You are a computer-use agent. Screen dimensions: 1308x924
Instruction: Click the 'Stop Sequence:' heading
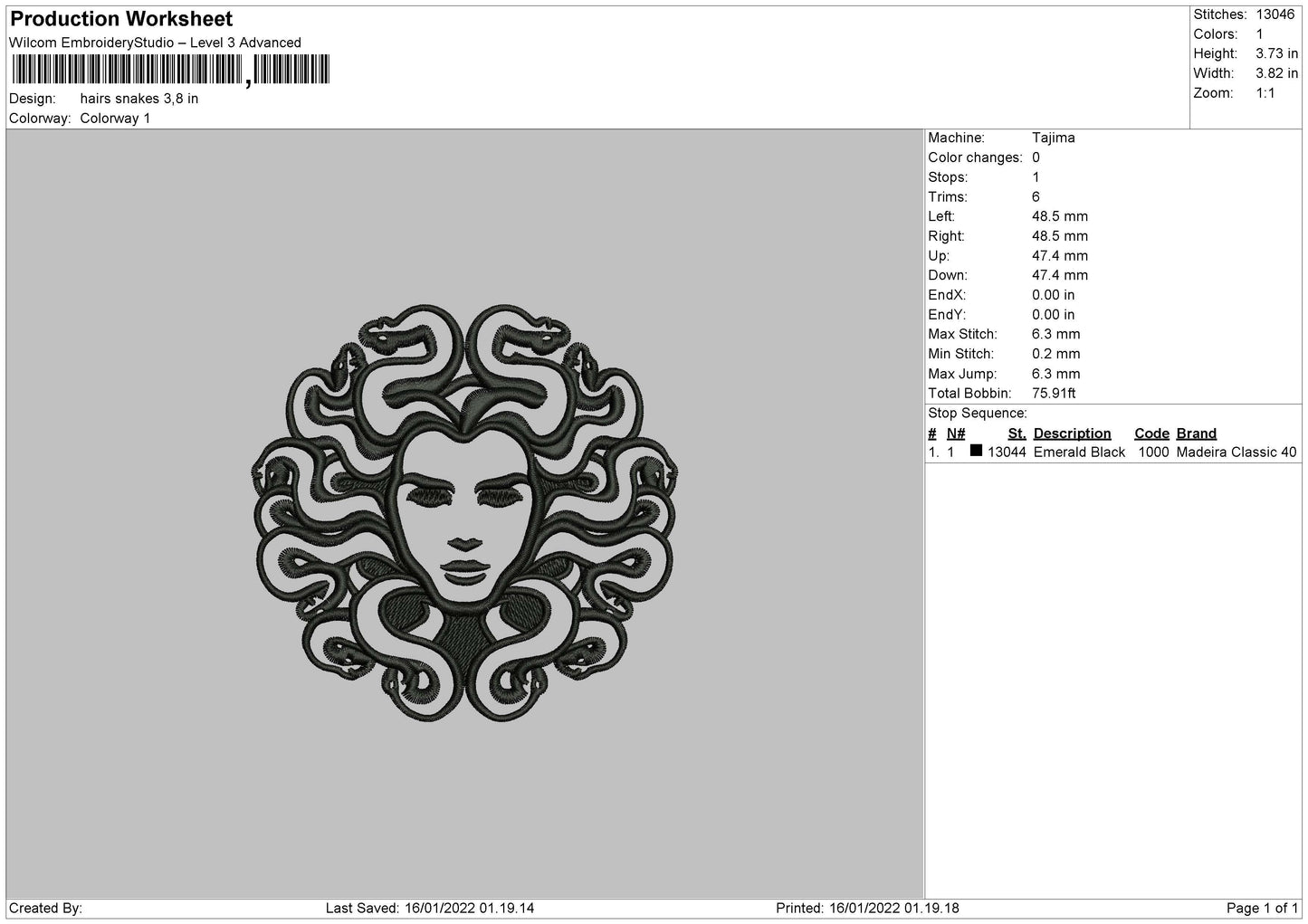coord(978,414)
